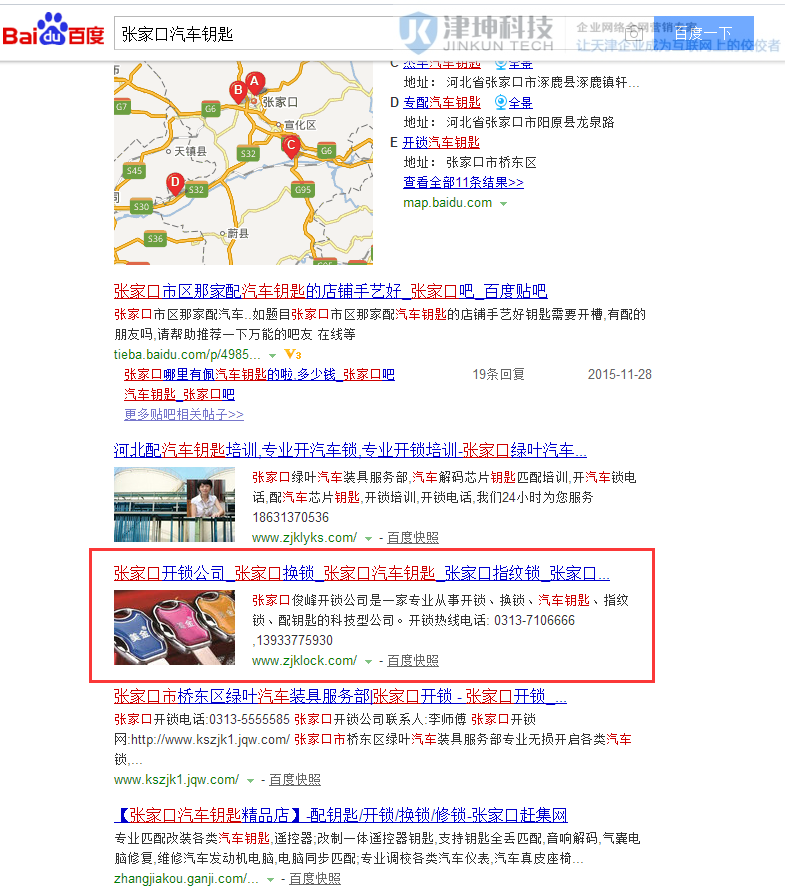Click the 百度一下 search button

coord(704,33)
